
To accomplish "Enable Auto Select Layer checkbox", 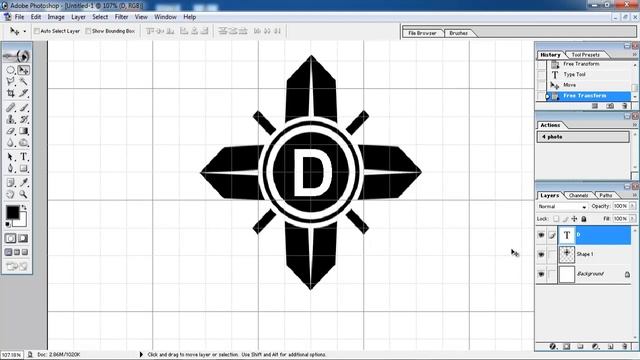I will point(37,31).
